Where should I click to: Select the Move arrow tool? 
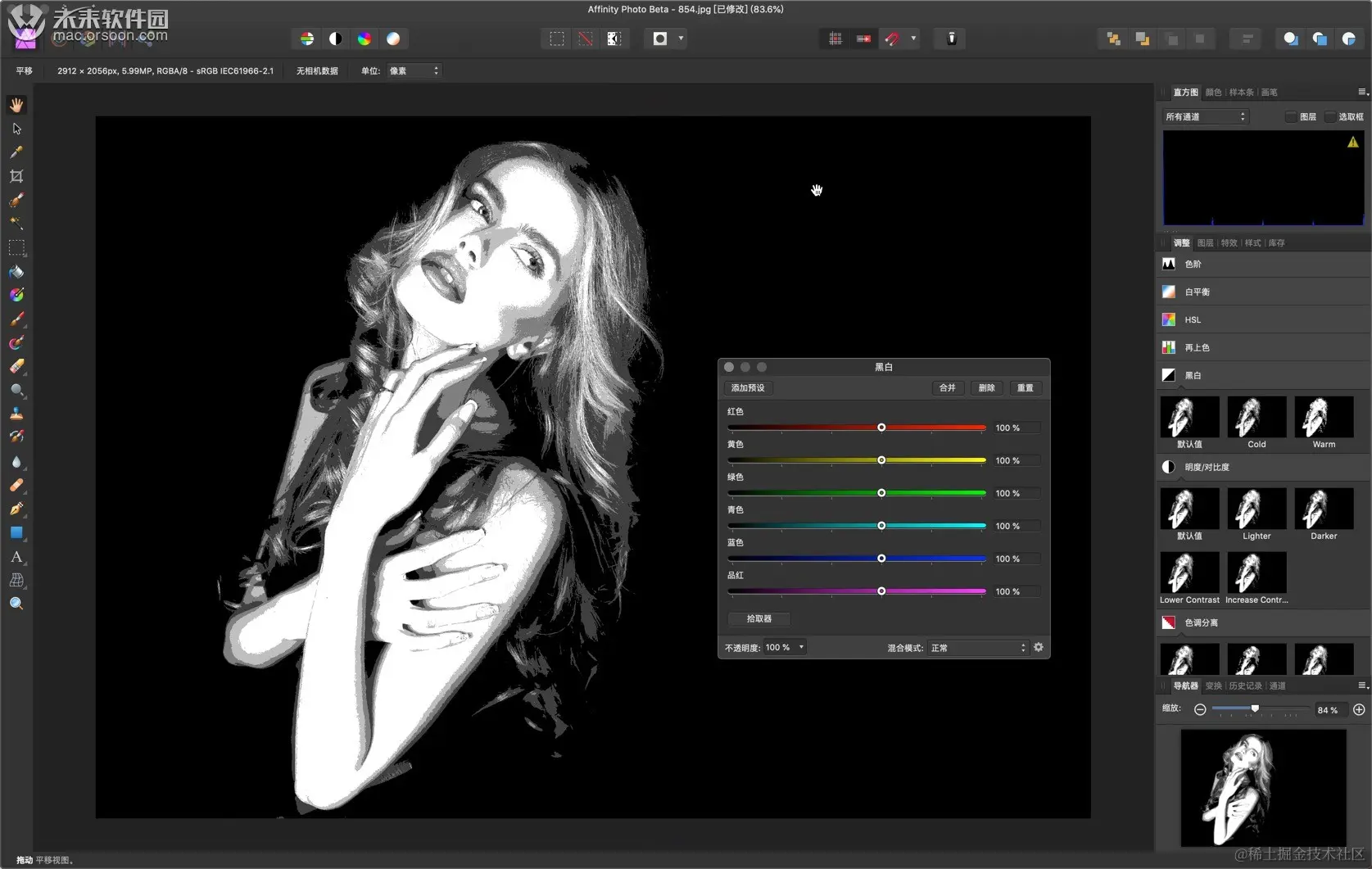16,129
